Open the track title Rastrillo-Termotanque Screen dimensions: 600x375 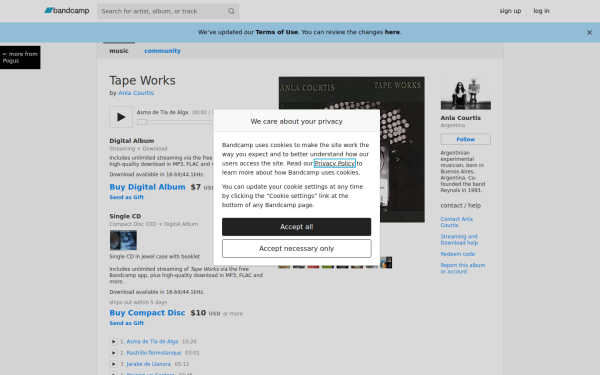(x=154, y=353)
